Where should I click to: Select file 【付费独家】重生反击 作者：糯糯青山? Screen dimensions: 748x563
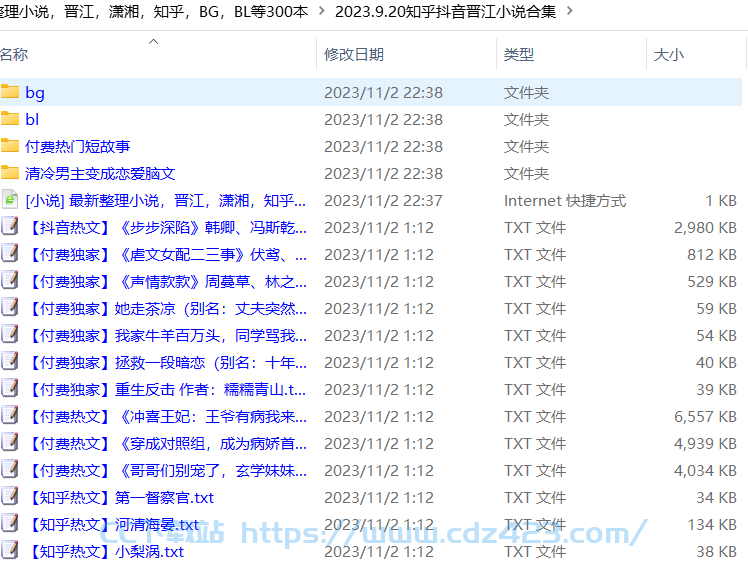point(166,390)
